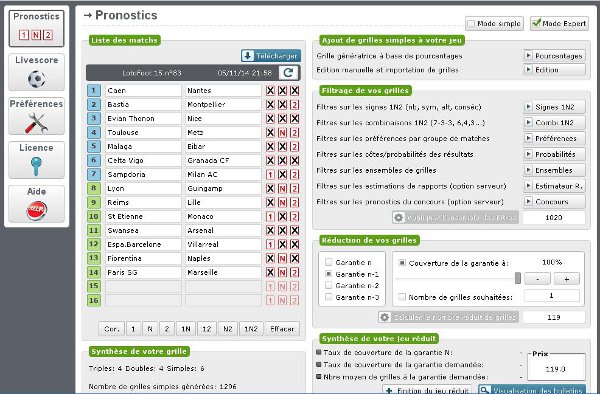The width and height of the screenshot is (600, 394).
Task: Toggle Couverture de la garantie checkbox
Action: [402, 263]
